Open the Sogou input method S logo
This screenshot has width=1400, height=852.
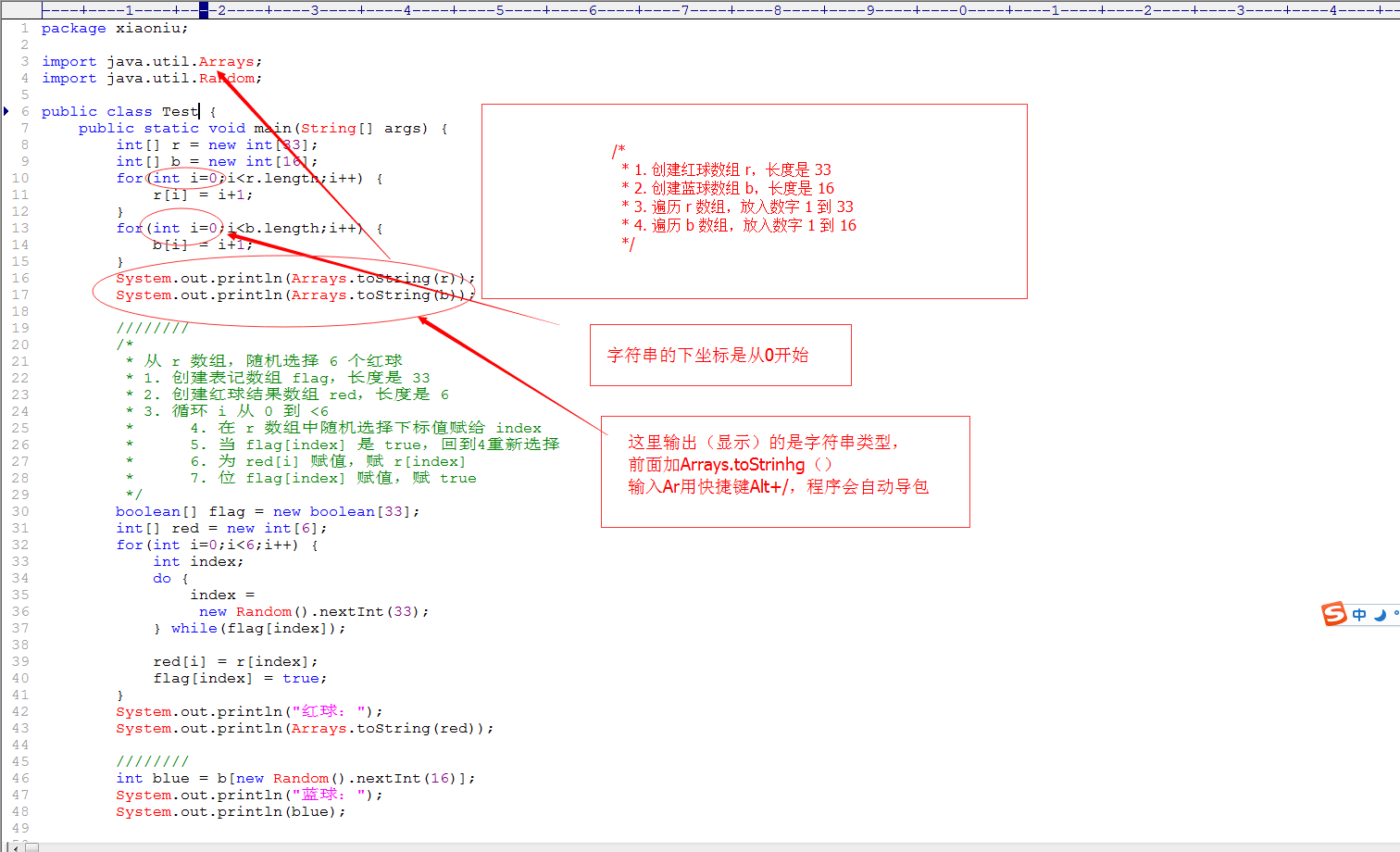pos(1334,614)
